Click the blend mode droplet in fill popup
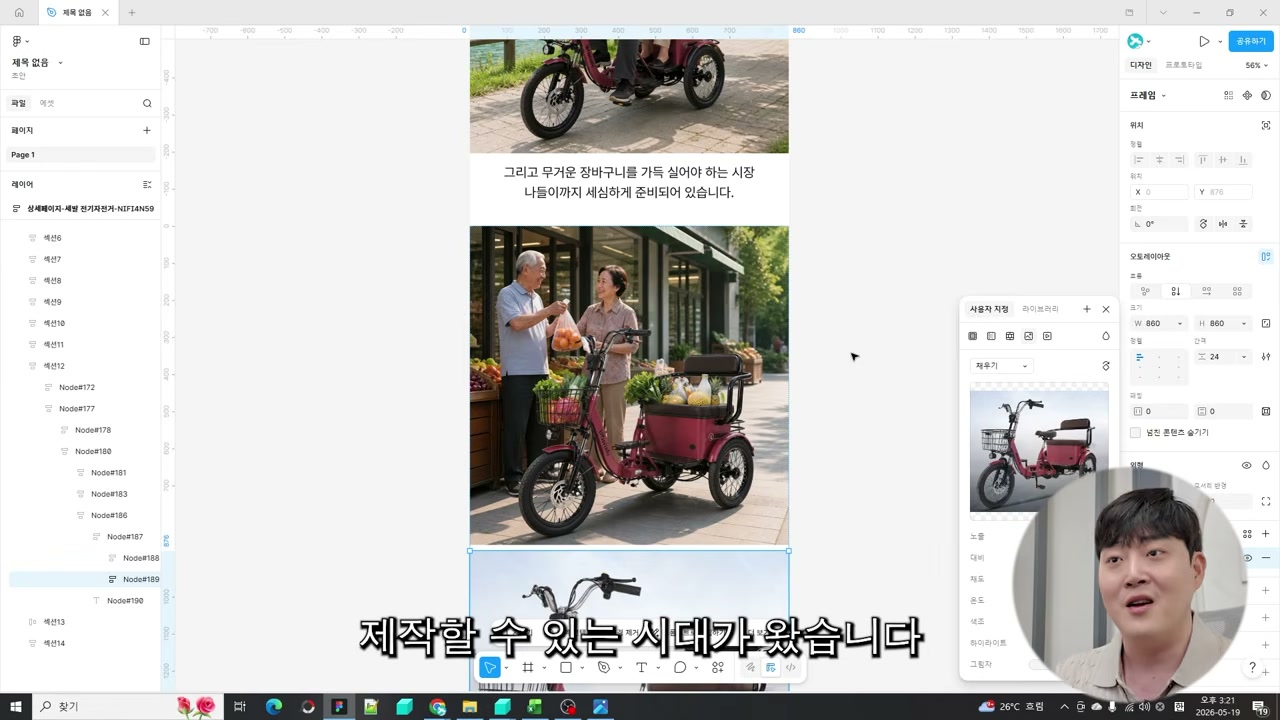The height and width of the screenshot is (720, 1280). click(x=1106, y=336)
